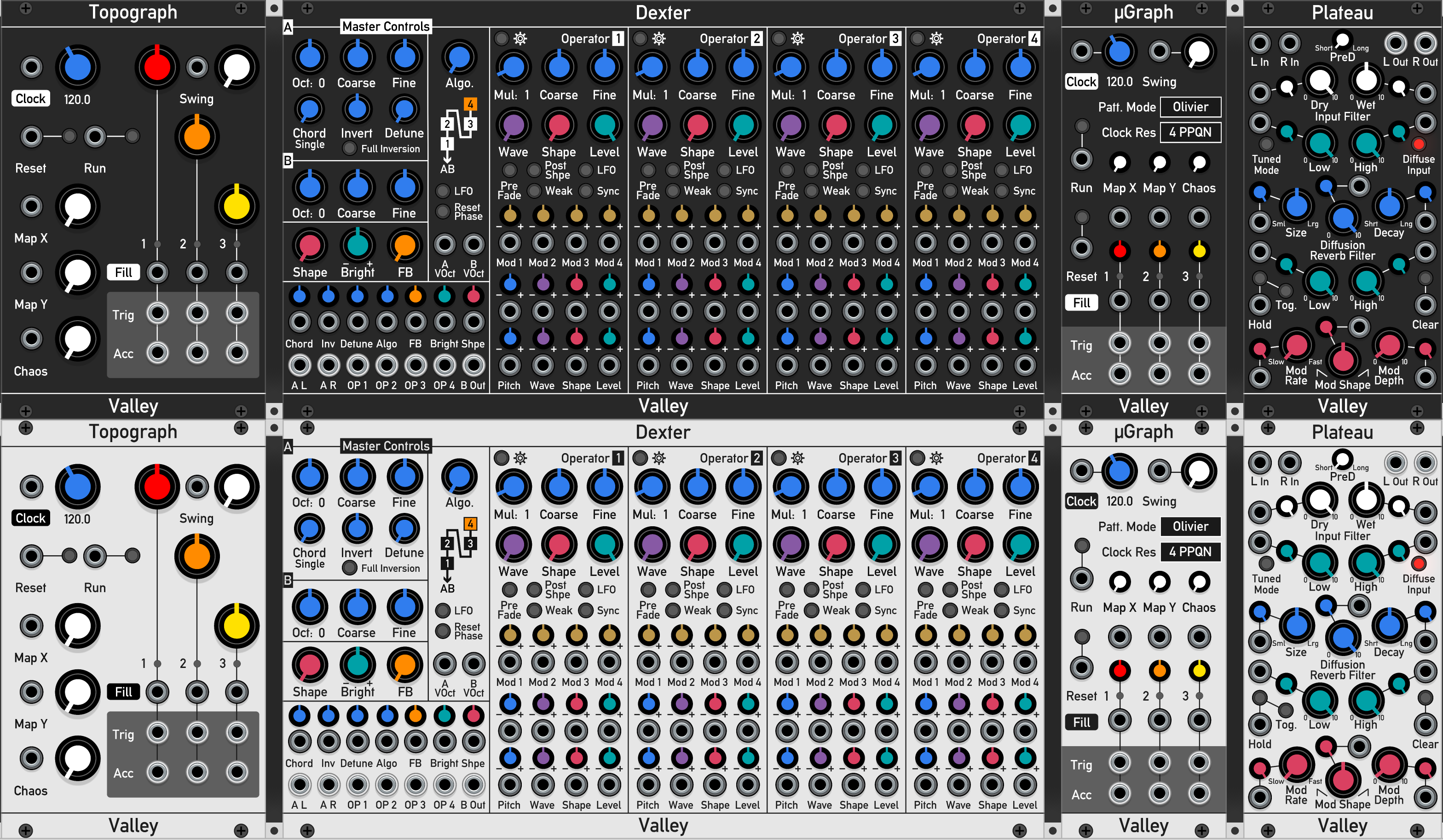Open Patt. Mode Olivier selector on dark µGraph
This screenshot has height=840, width=1443.
(x=1190, y=107)
